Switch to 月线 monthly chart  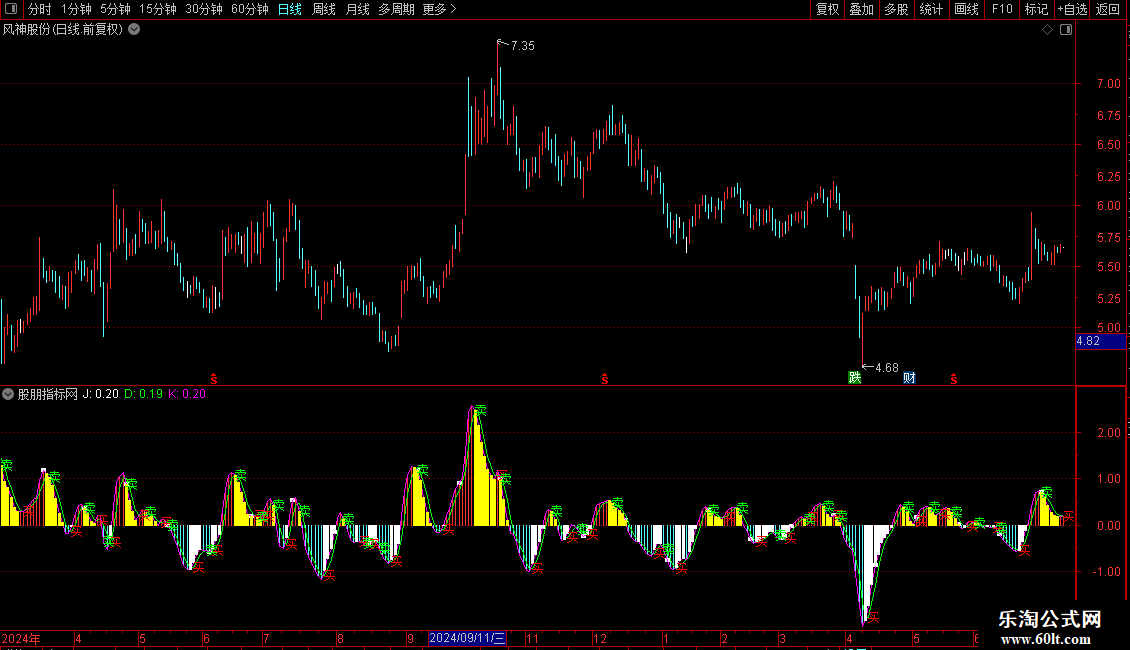[357, 9]
